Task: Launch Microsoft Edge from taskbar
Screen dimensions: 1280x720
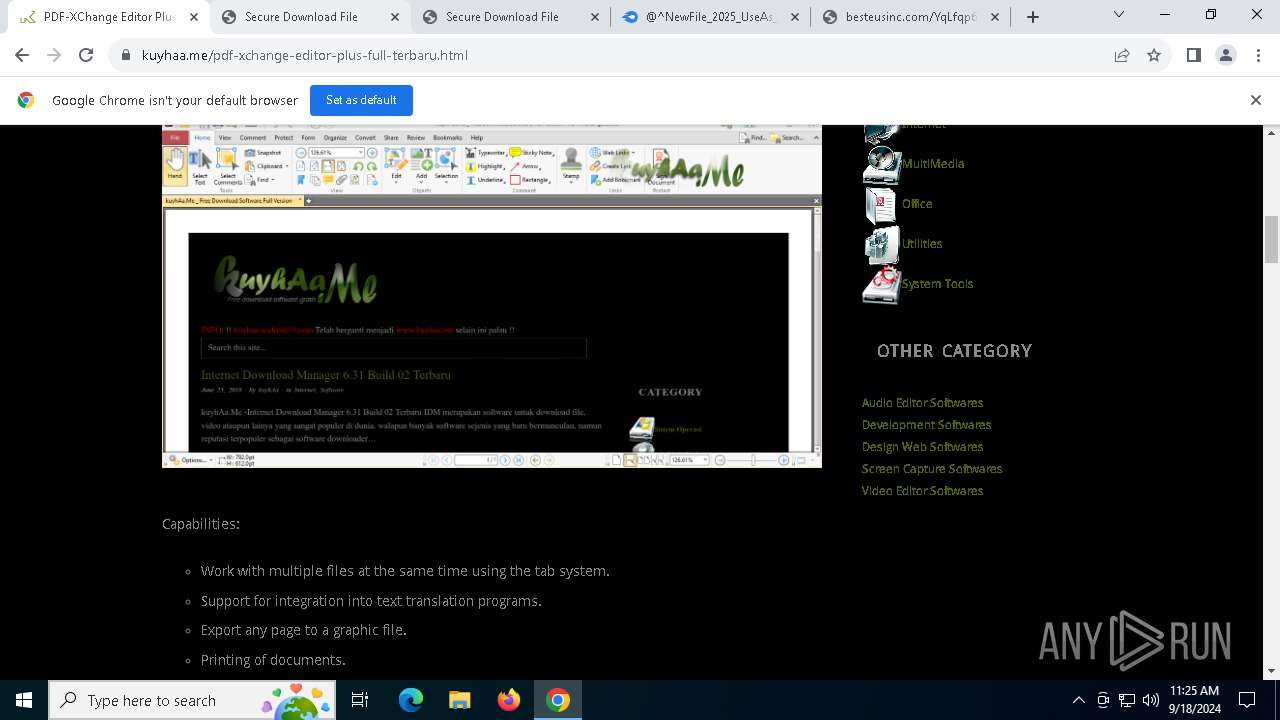Action: [411, 700]
